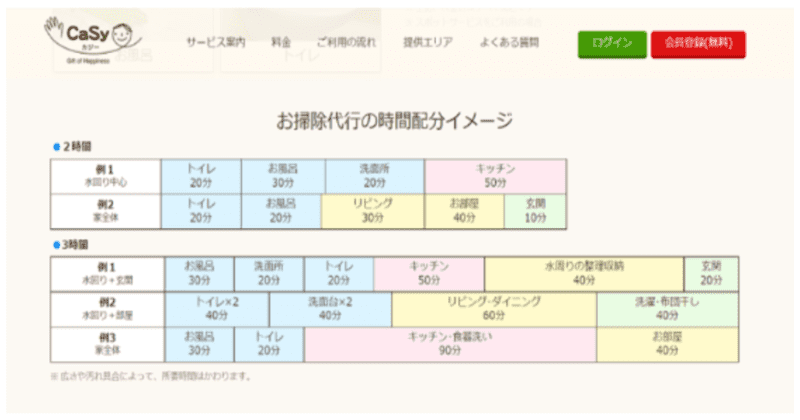Click the pink キッチン・食器洗い 90分 block
This screenshot has height=420, width=800.
(x=450, y=344)
